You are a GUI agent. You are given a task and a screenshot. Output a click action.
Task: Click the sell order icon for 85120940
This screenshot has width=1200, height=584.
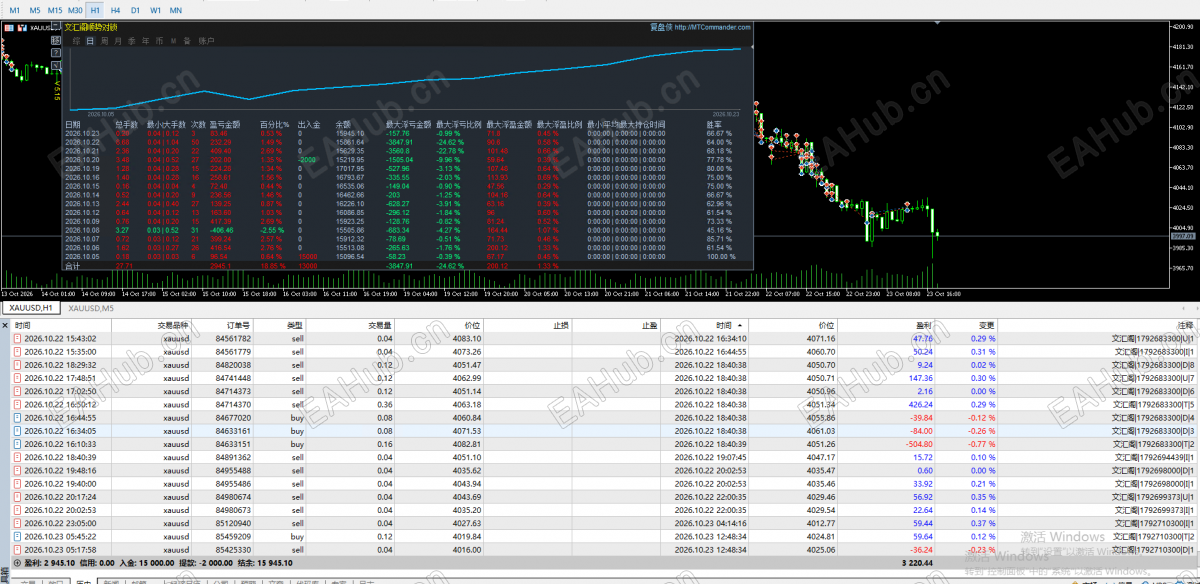(17, 522)
